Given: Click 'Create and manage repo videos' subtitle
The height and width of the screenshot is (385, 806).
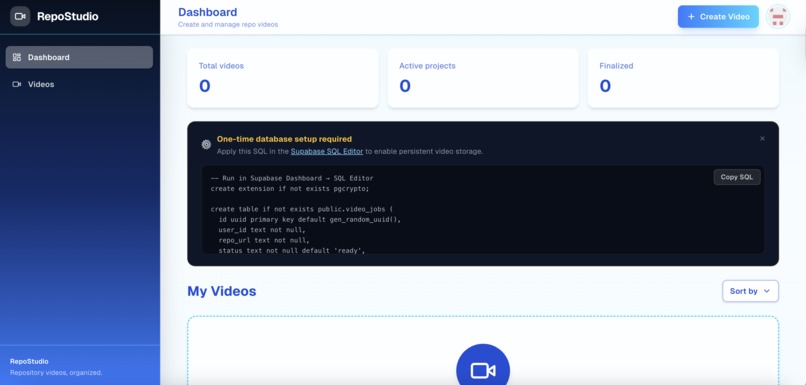Looking at the screenshot, I should (x=228, y=24).
